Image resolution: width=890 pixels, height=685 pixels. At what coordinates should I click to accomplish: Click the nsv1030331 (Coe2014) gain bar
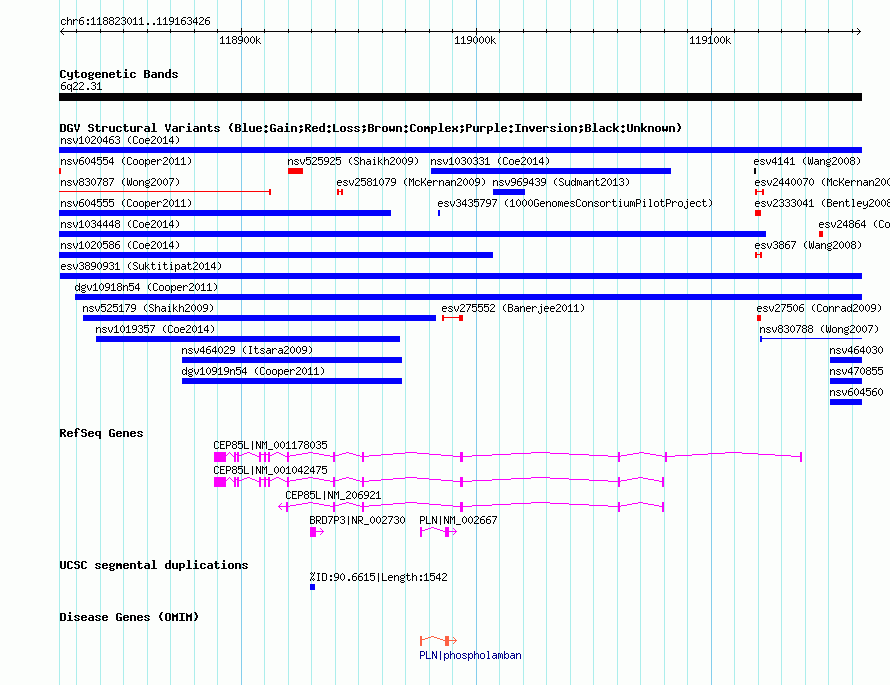(551, 171)
